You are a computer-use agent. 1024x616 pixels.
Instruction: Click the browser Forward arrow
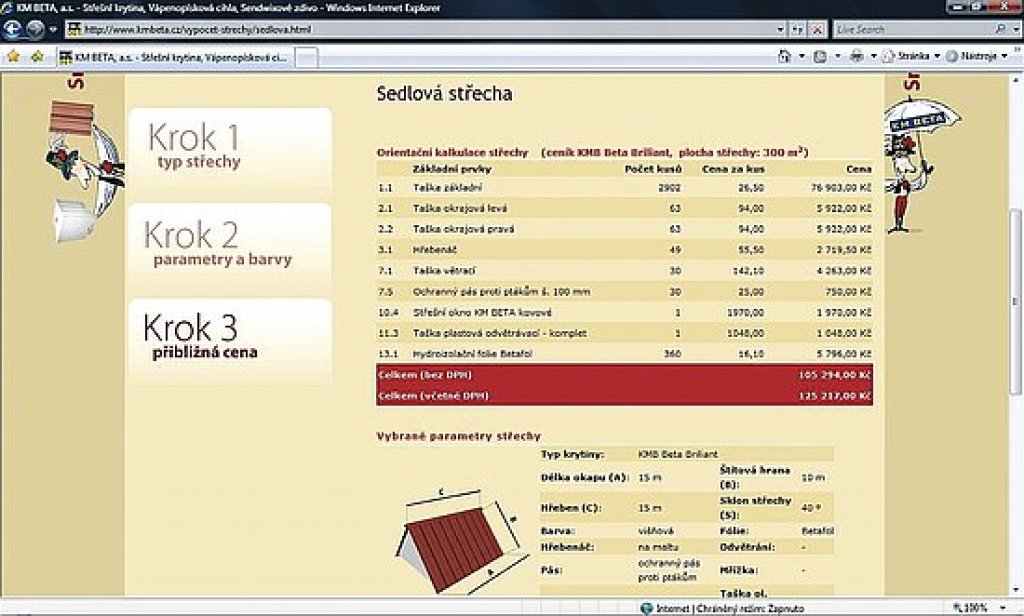point(35,29)
